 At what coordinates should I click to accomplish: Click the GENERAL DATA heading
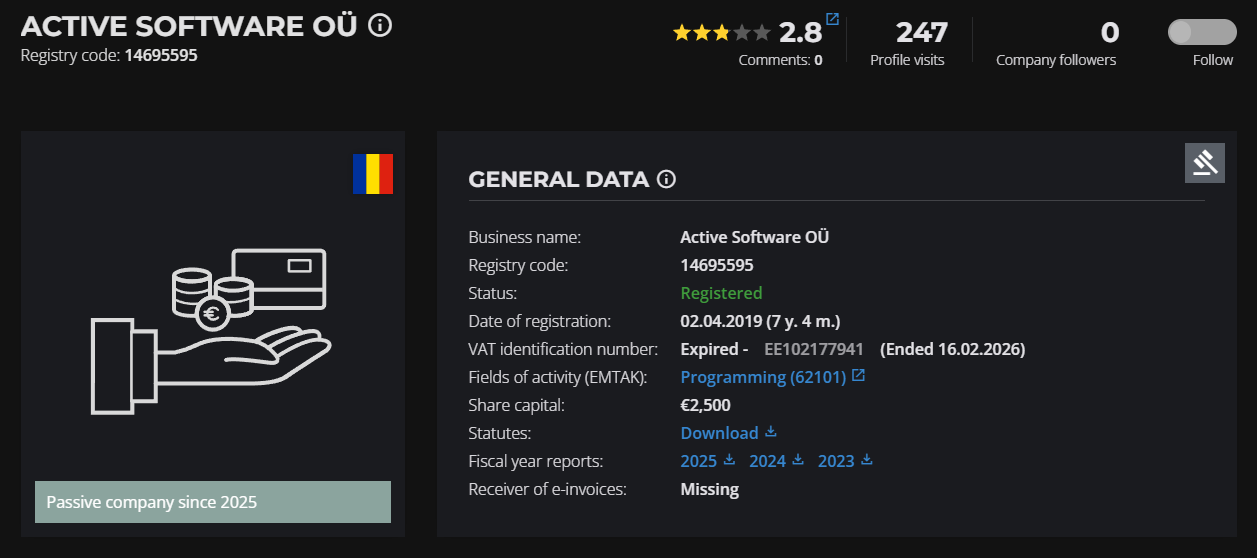(558, 180)
